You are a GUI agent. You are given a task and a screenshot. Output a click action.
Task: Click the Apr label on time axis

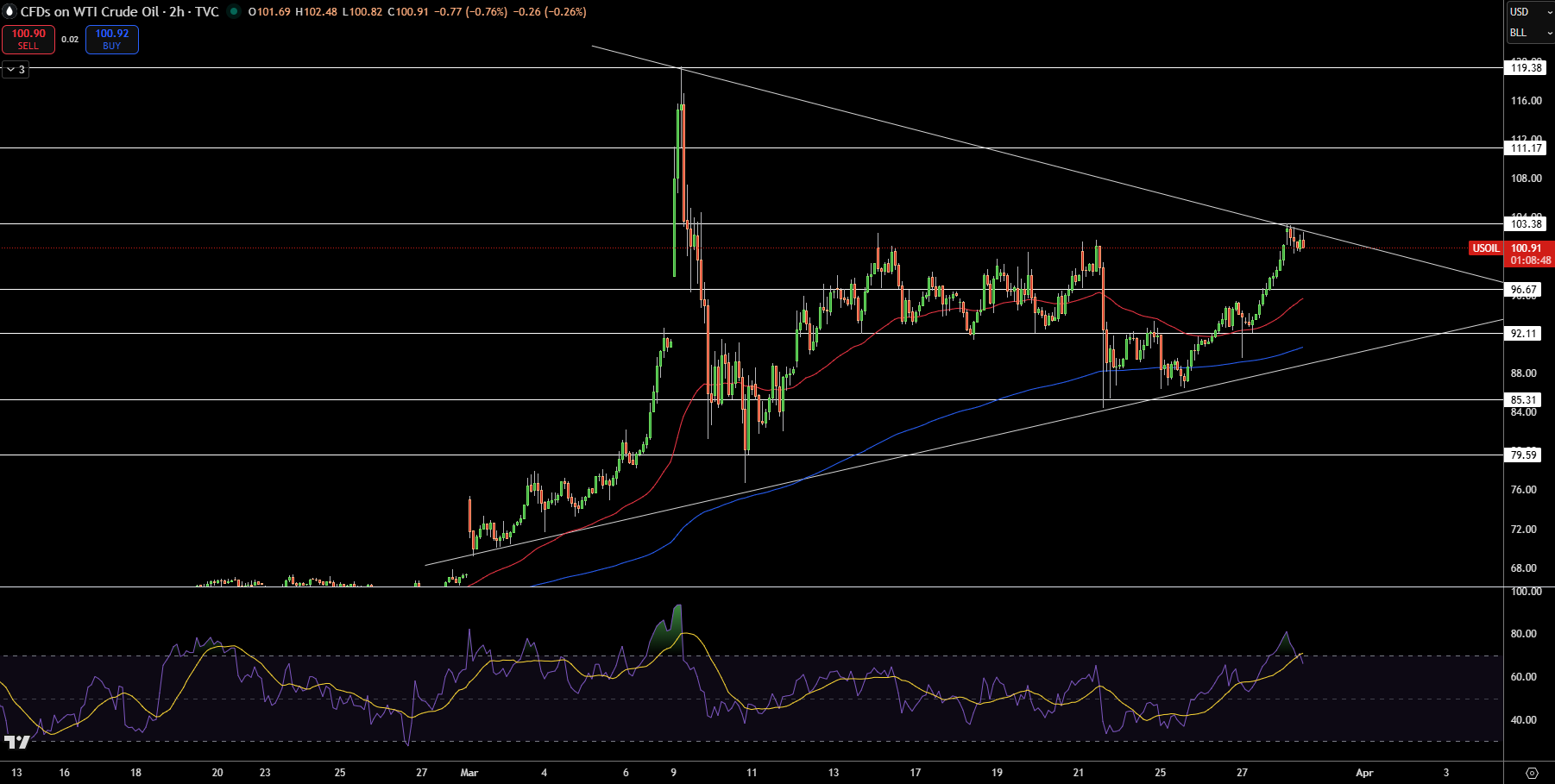[x=1364, y=773]
